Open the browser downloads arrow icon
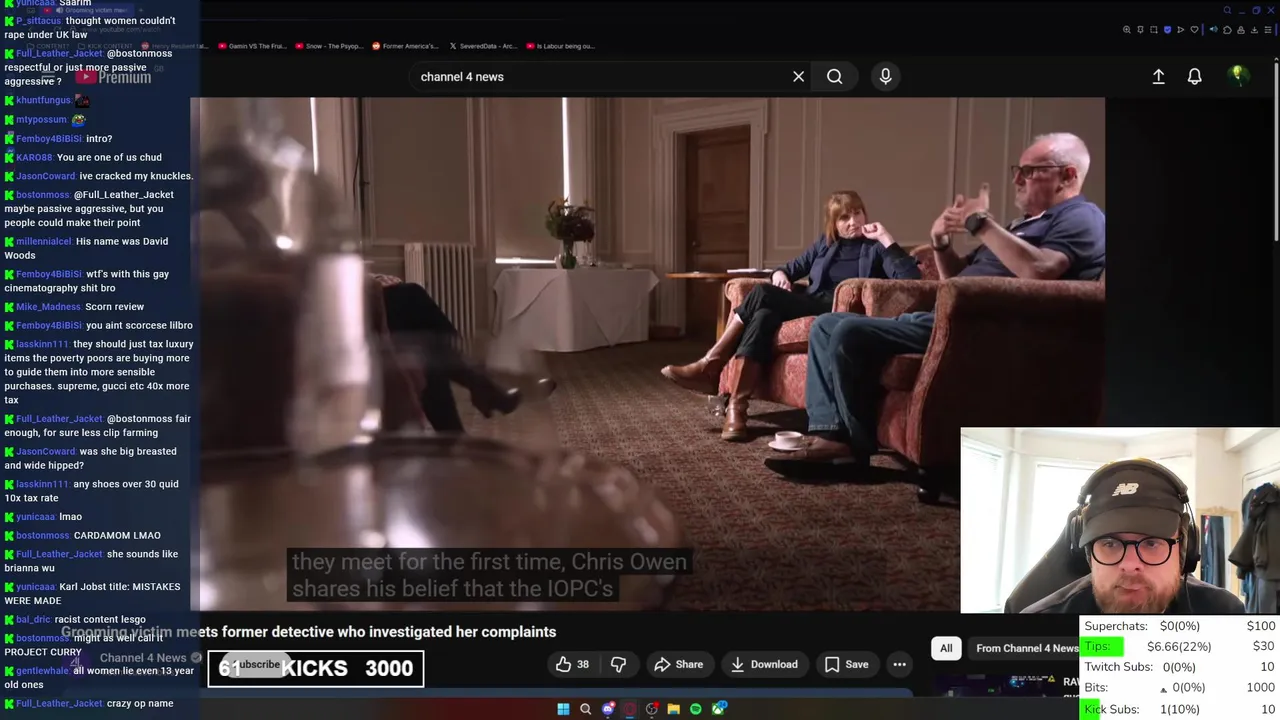This screenshot has width=1280, height=720. click(1254, 30)
